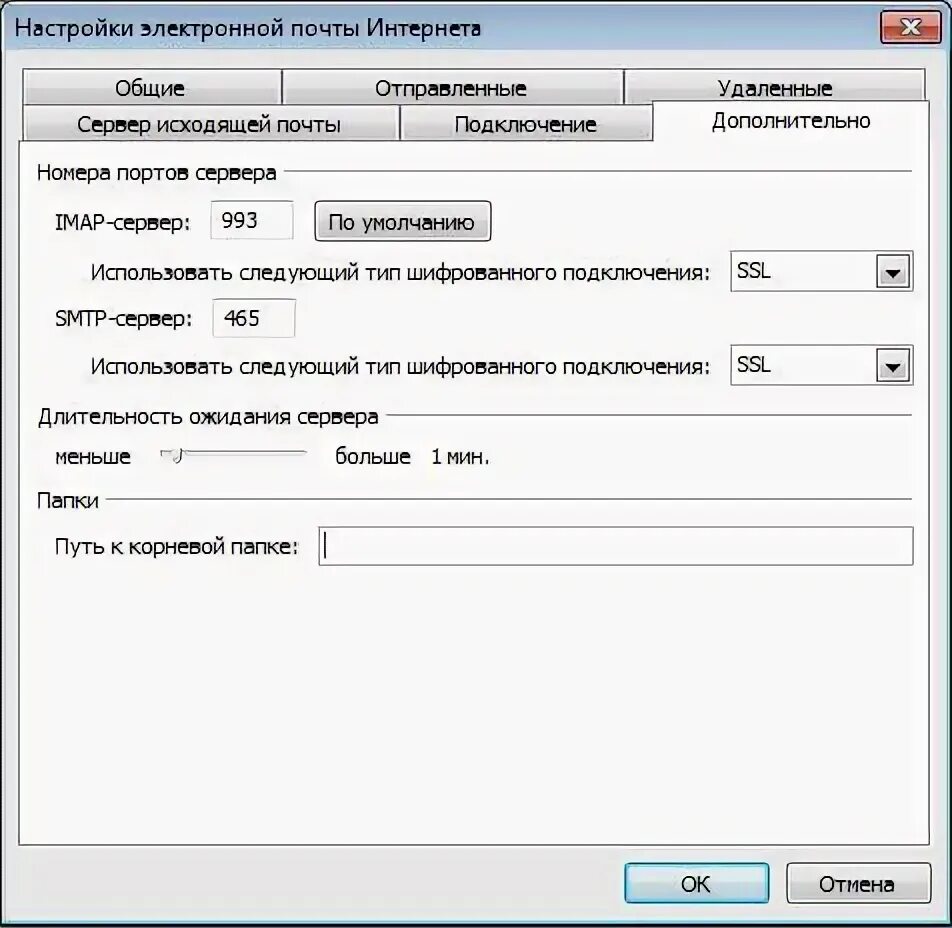
Task: Switch to the Общие tab
Action: click(x=152, y=88)
